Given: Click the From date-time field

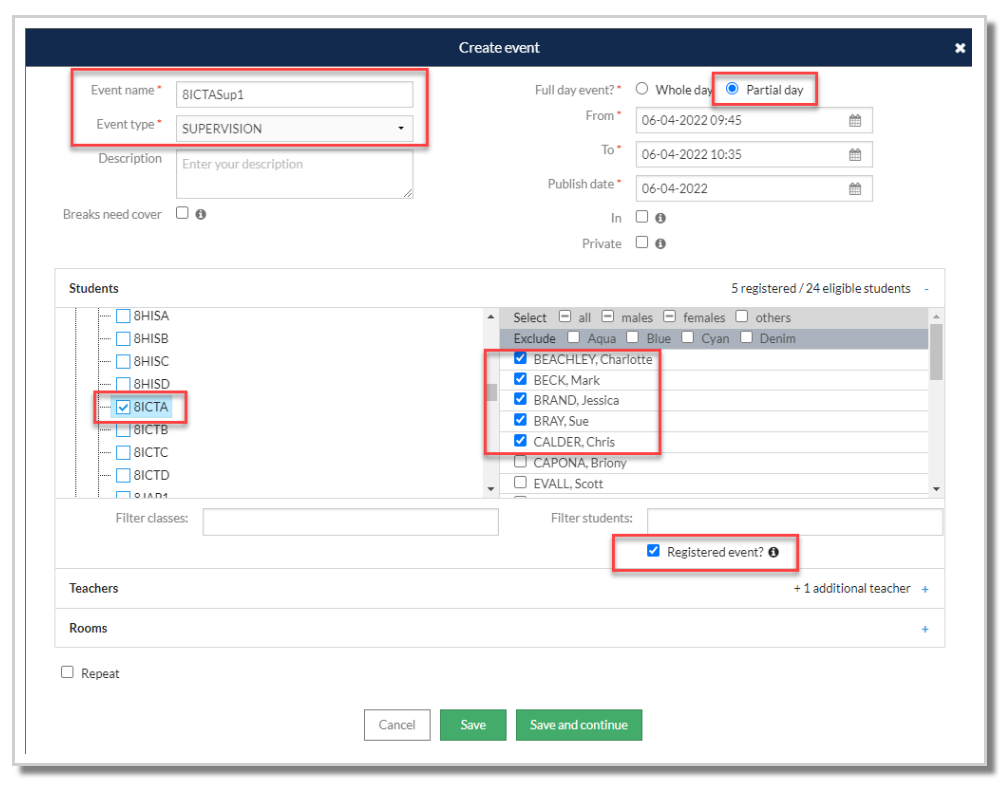Looking at the screenshot, I should pyautogui.click(x=754, y=121).
